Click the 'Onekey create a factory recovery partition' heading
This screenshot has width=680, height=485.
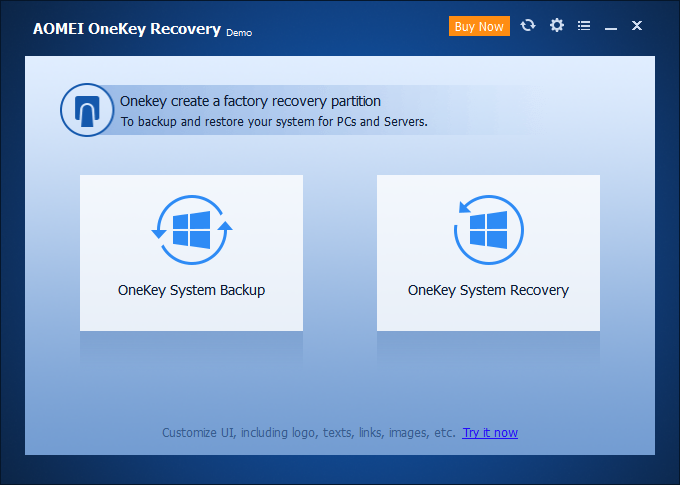click(250, 102)
